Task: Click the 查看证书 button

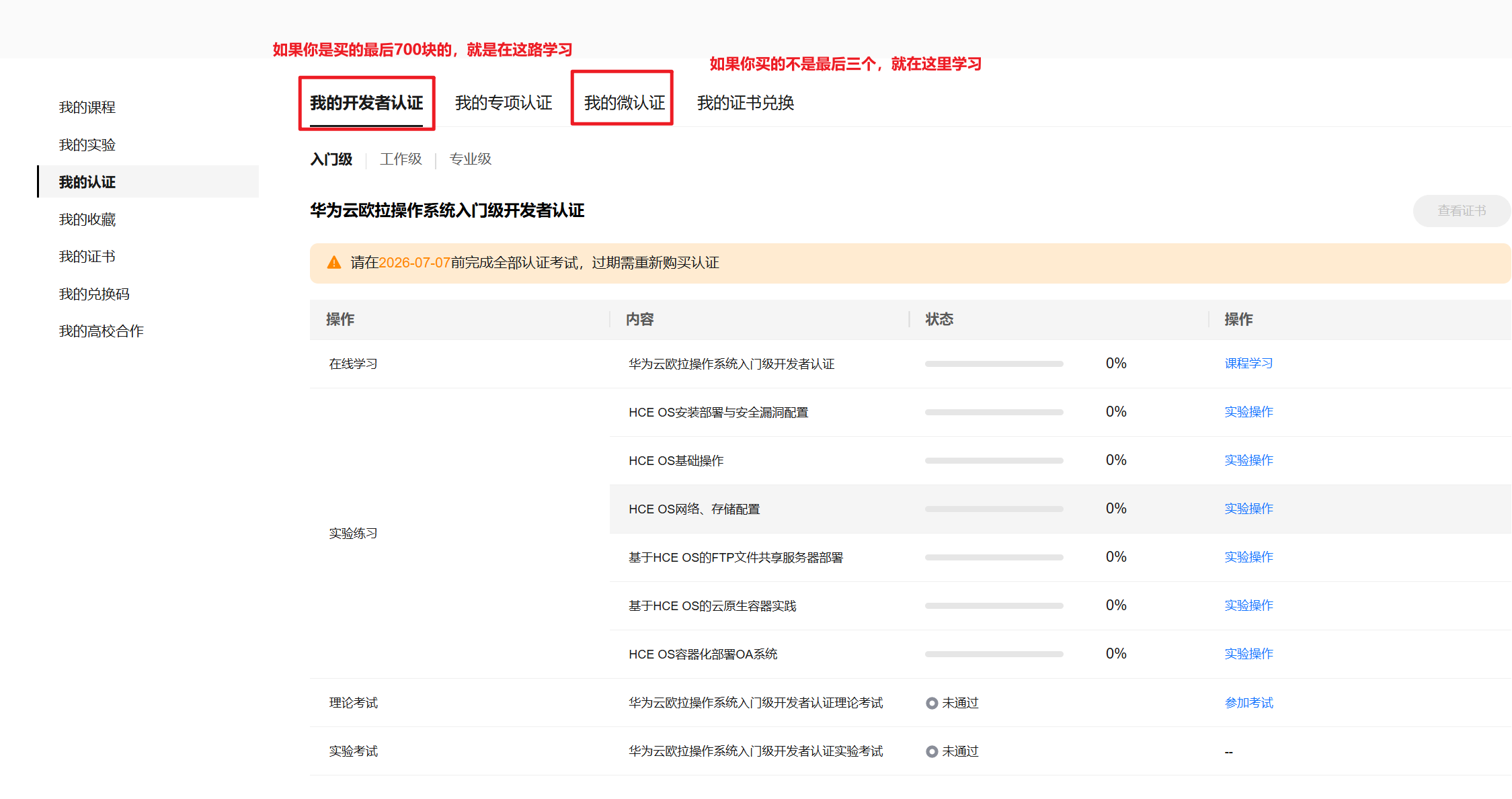Action: point(1462,211)
